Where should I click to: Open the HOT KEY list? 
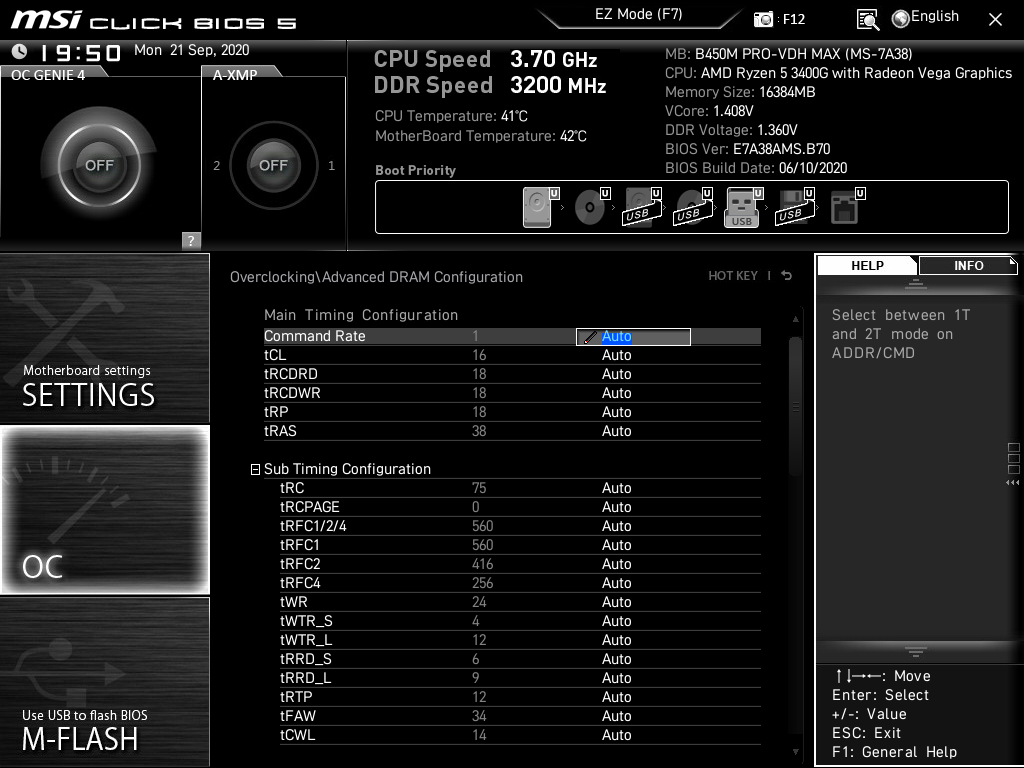(733, 276)
